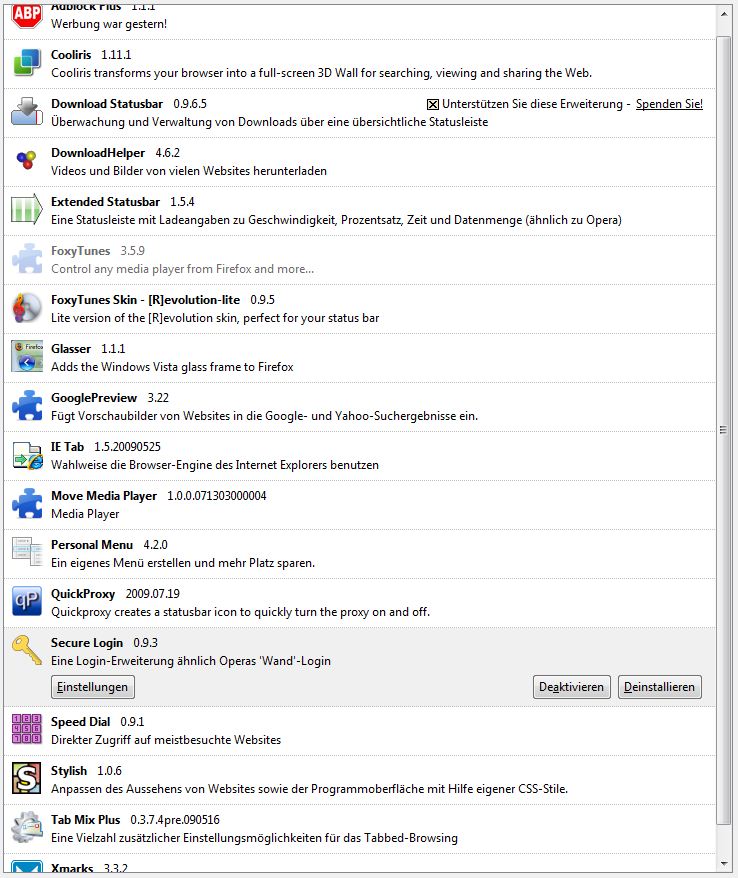Image resolution: width=738 pixels, height=878 pixels.
Task: Click the QuickProxy qP icon
Action: click(x=27, y=601)
